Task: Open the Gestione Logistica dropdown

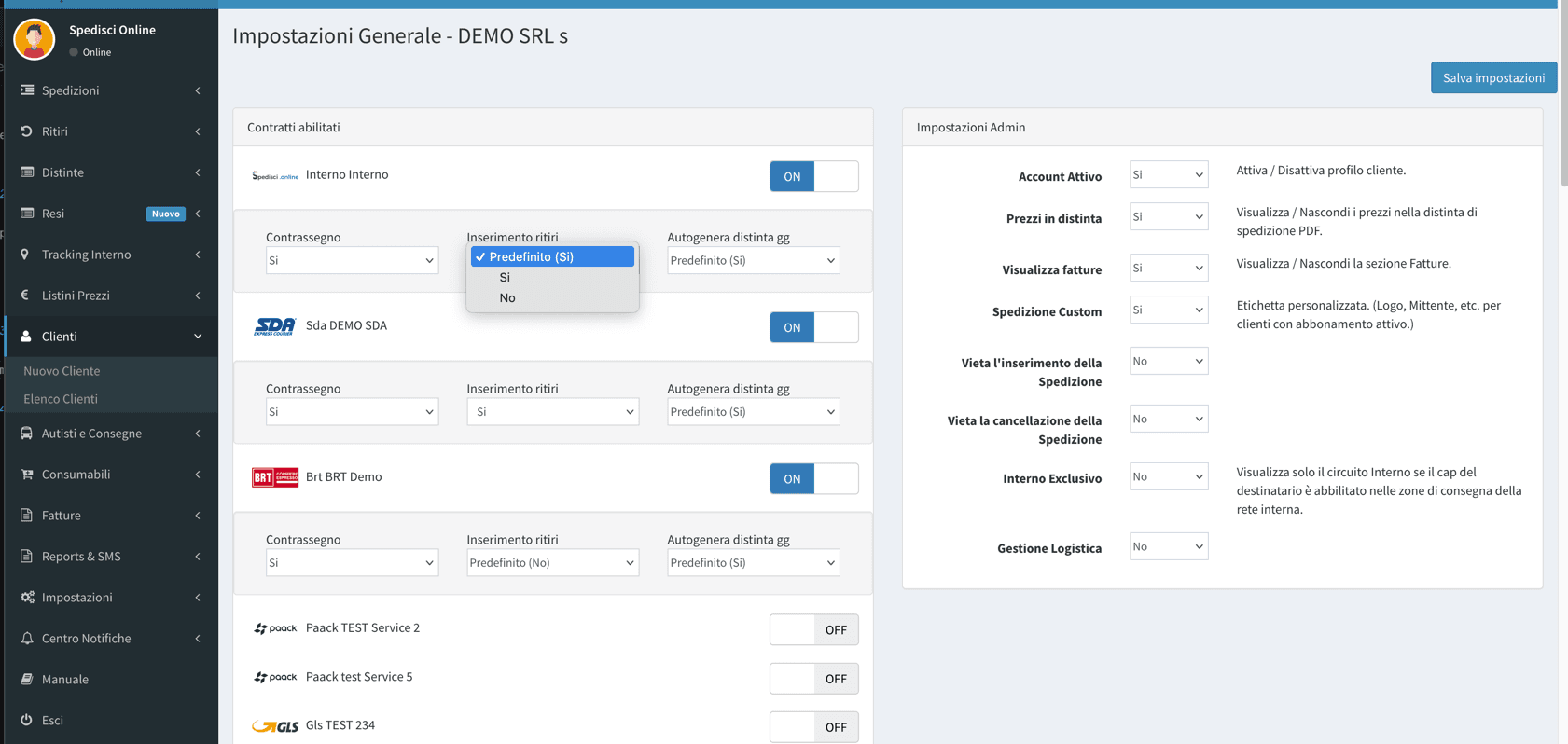Action: pyautogui.click(x=1168, y=546)
